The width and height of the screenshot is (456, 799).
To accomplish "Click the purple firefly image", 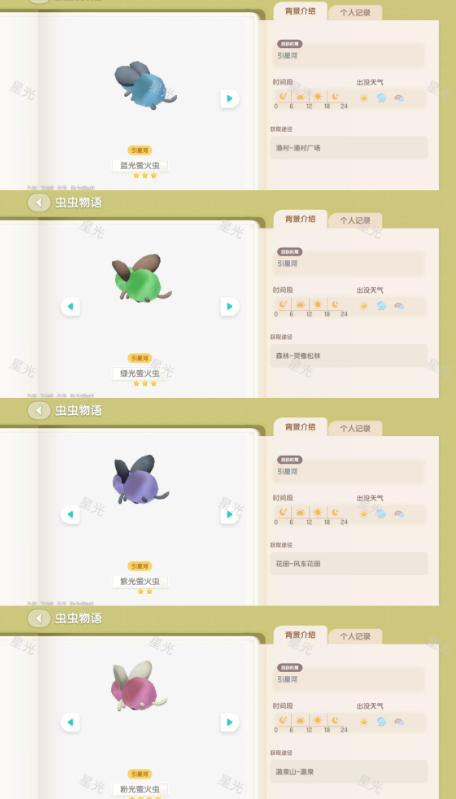I will [x=139, y=480].
